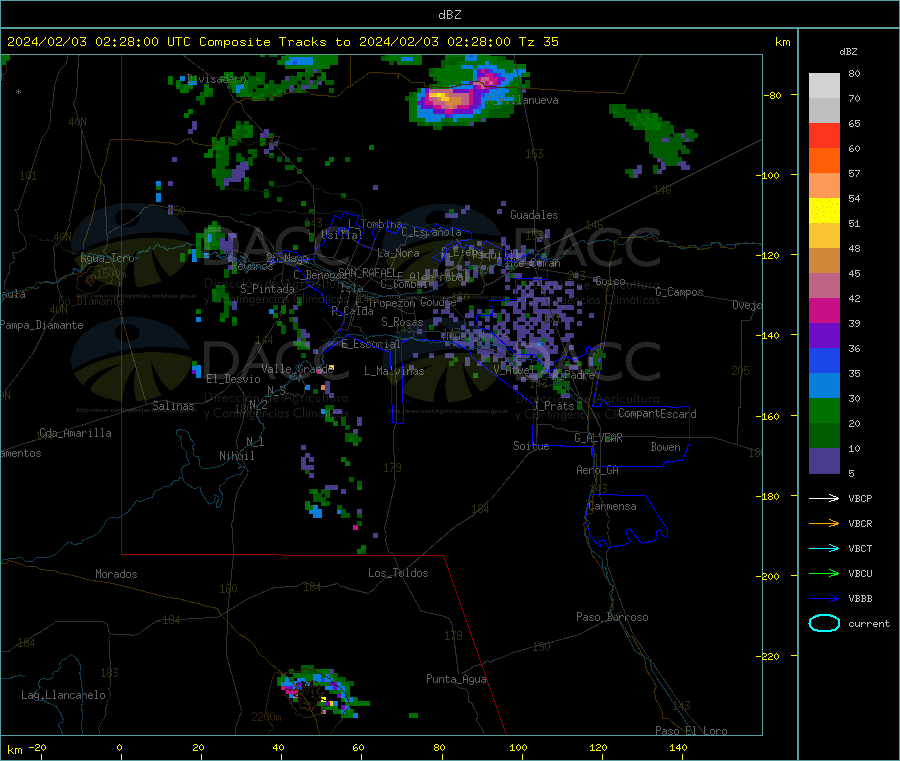Click the storm cell echo west of Punta_Agua
This screenshot has width=900, height=761.
pos(320,692)
